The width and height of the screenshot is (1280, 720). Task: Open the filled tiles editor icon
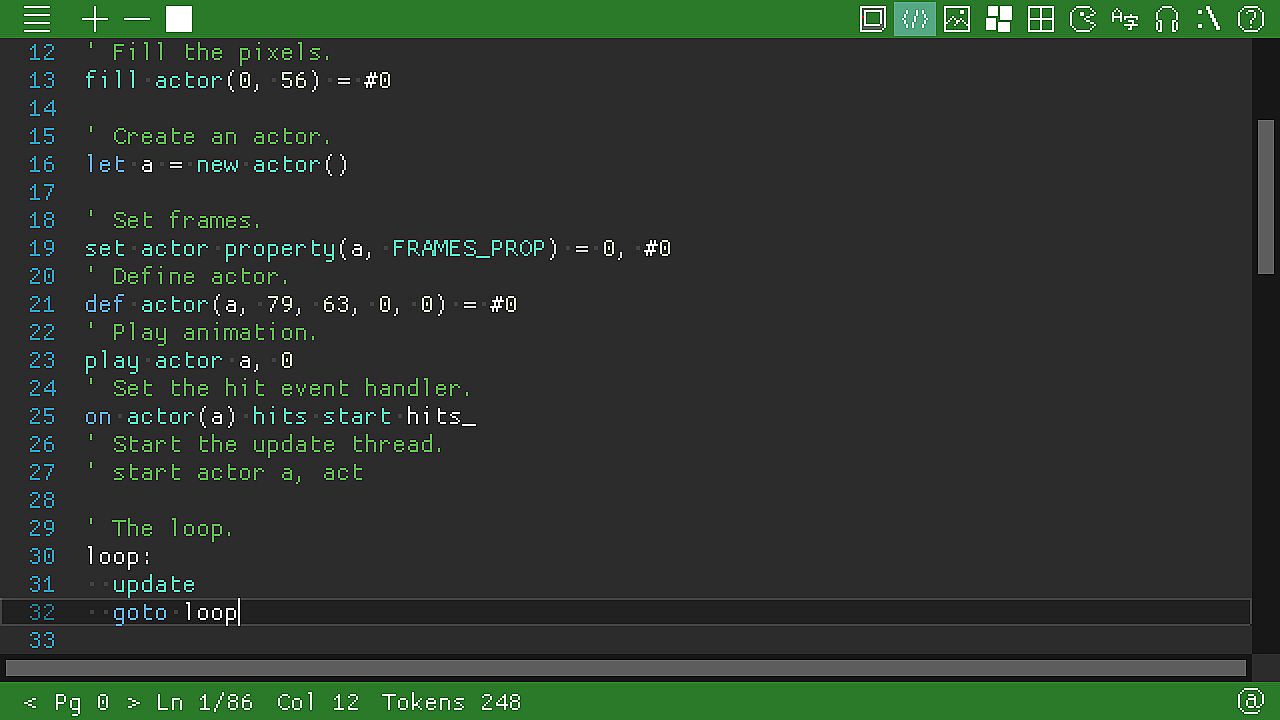click(999, 19)
